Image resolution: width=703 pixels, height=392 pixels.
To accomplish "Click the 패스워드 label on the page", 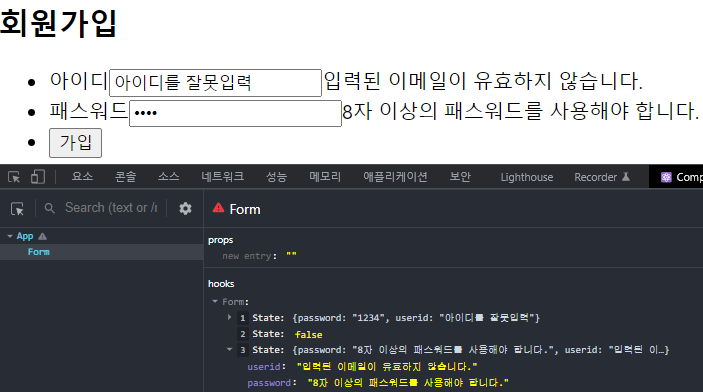I will point(89,111).
